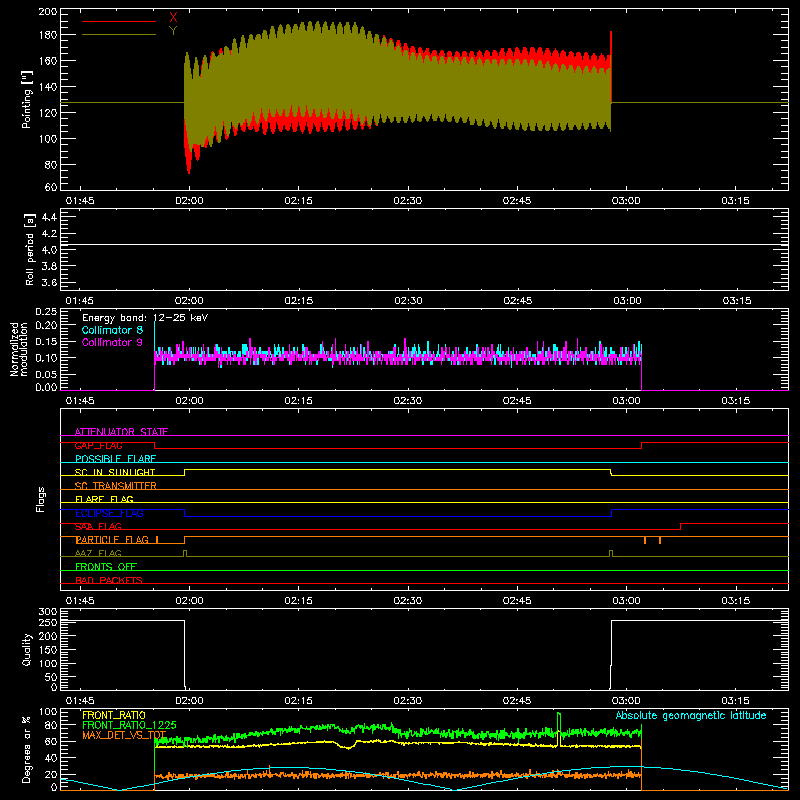Click the "Y" legend label
This screenshot has height=800, width=800.
pos(173,31)
